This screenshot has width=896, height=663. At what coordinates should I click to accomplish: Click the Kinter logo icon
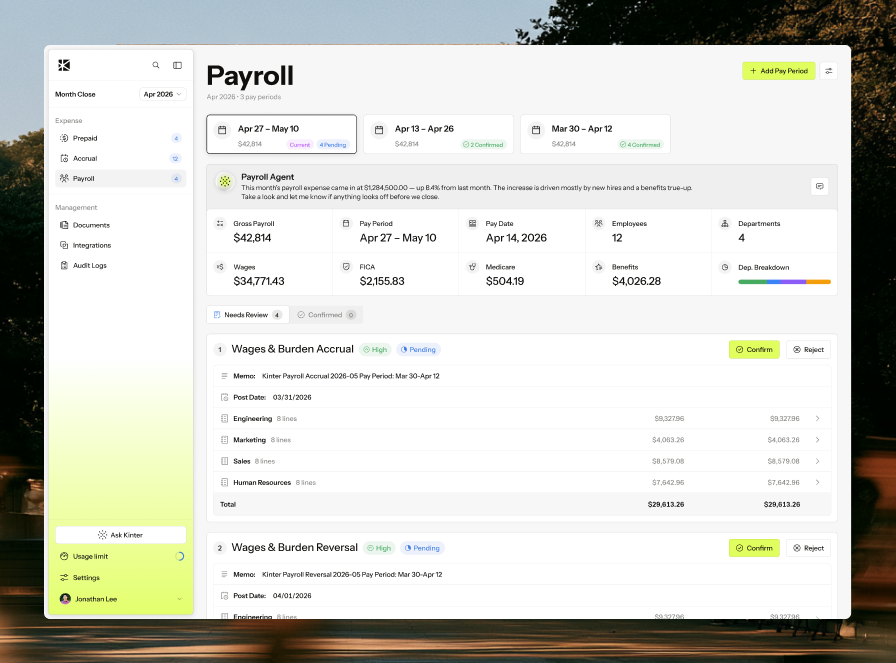click(x=64, y=65)
